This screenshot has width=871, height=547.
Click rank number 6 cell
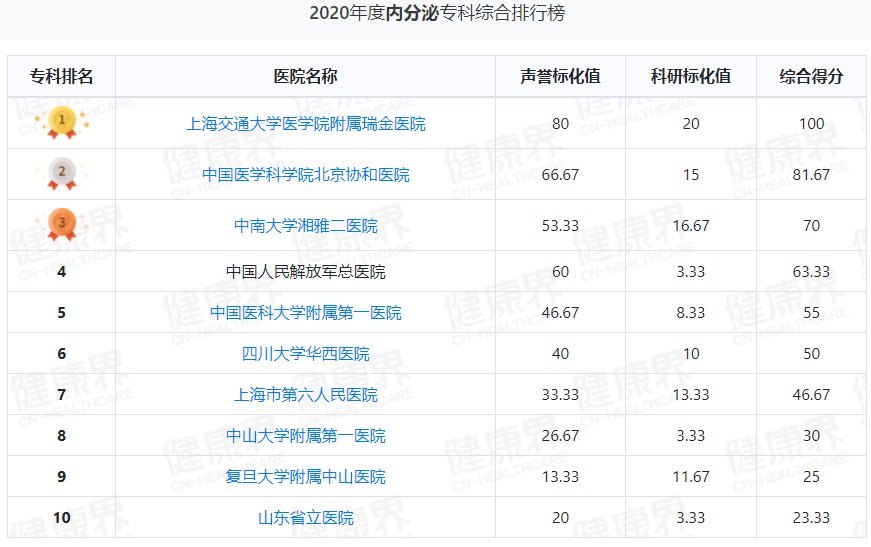(x=62, y=354)
